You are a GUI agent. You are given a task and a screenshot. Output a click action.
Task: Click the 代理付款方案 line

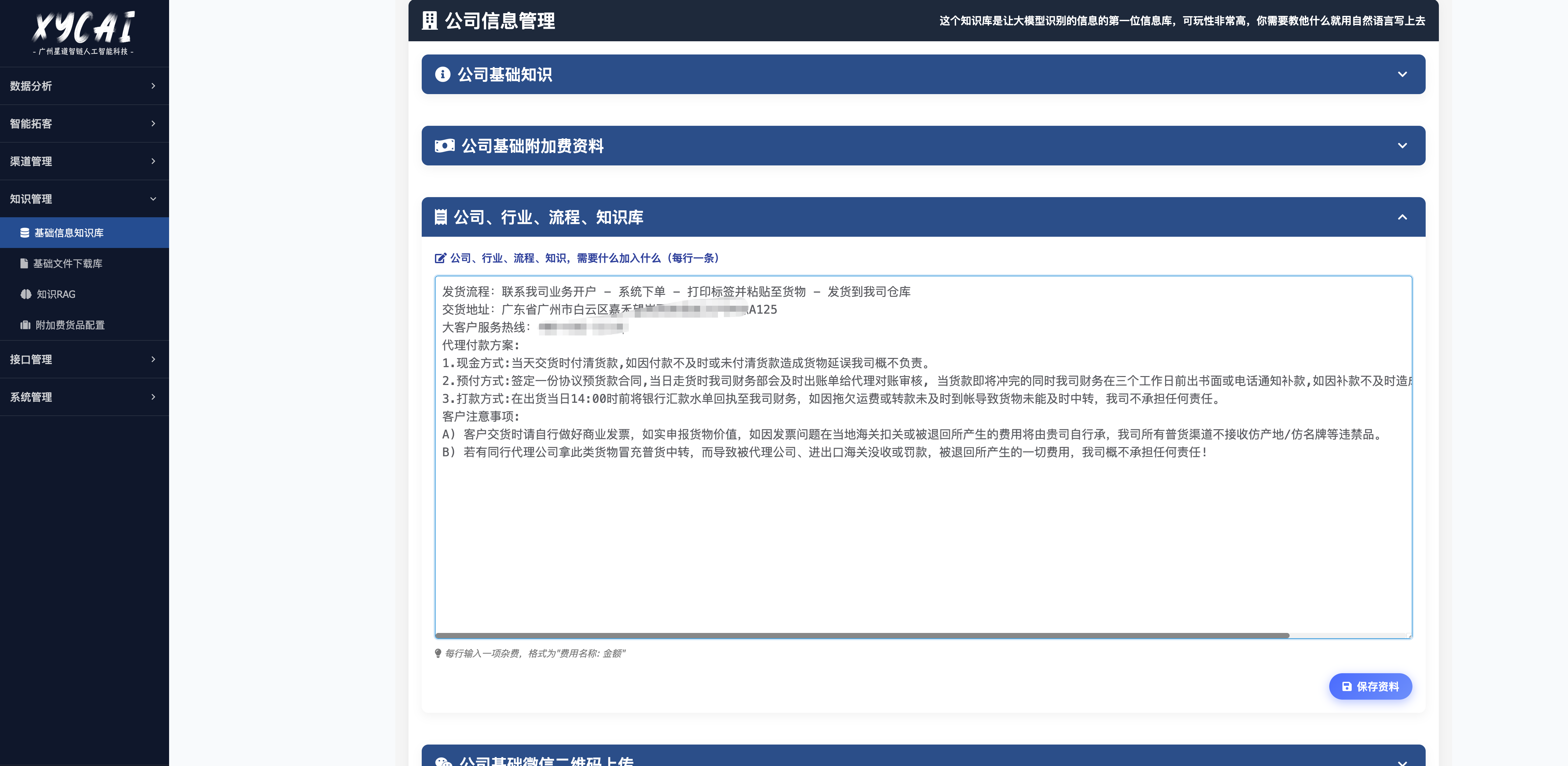[481, 345]
